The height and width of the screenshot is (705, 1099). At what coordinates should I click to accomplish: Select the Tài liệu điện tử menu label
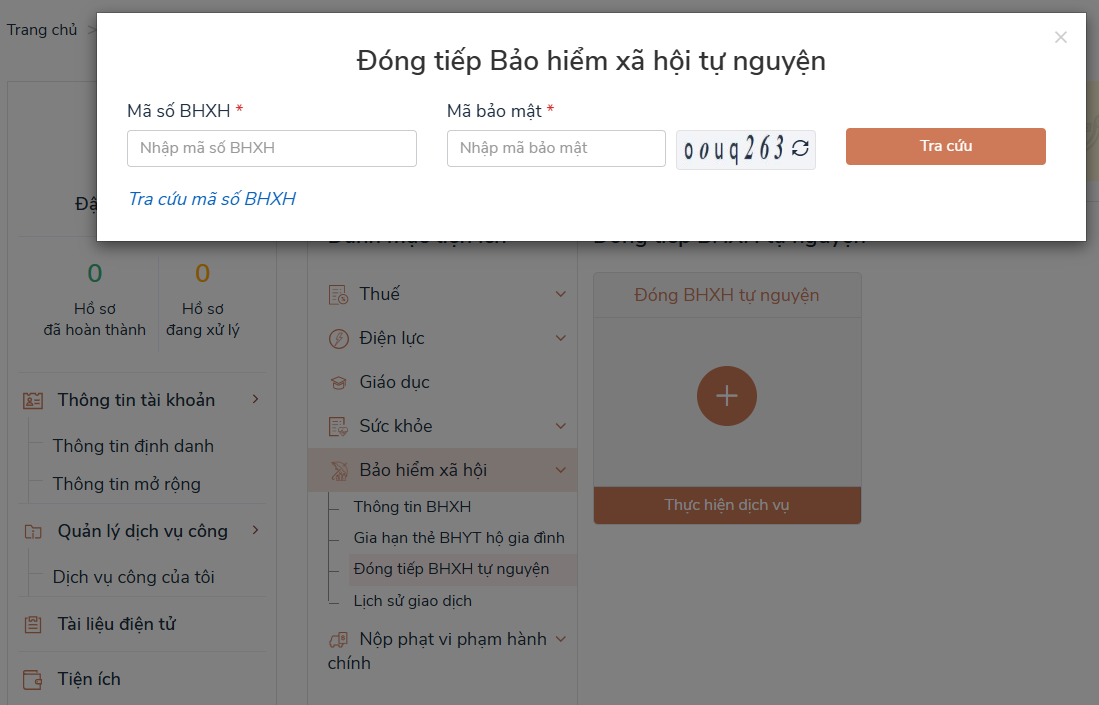(x=116, y=624)
